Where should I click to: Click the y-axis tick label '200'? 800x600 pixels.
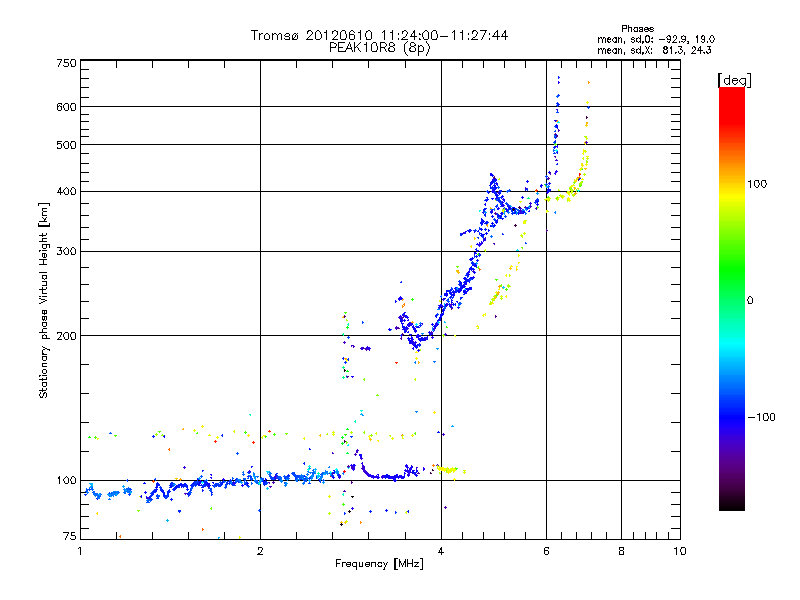click(x=66, y=336)
